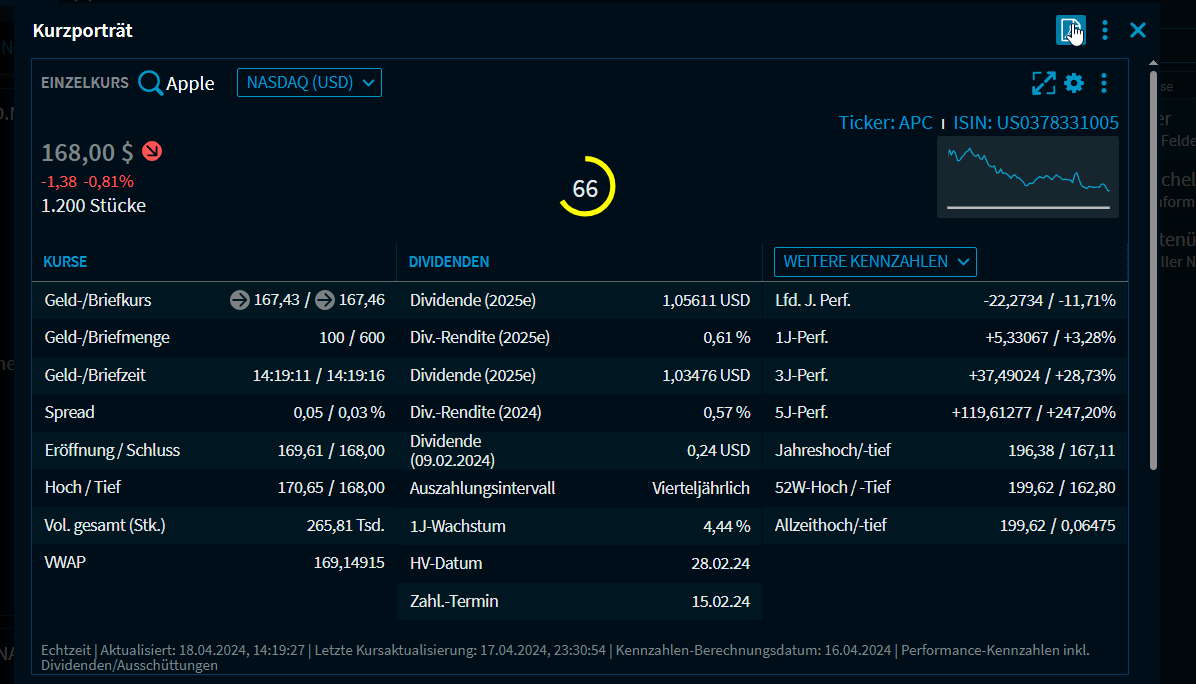The width and height of the screenshot is (1196, 684).
Task: Open the Einzelkurs widget three-dot menu
Action: click(1104, 83)
